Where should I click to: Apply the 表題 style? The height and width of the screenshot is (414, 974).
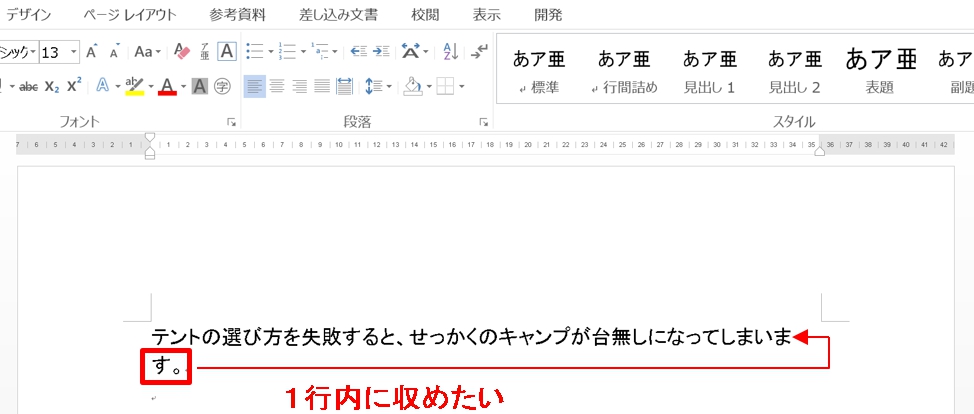(880, 71)
